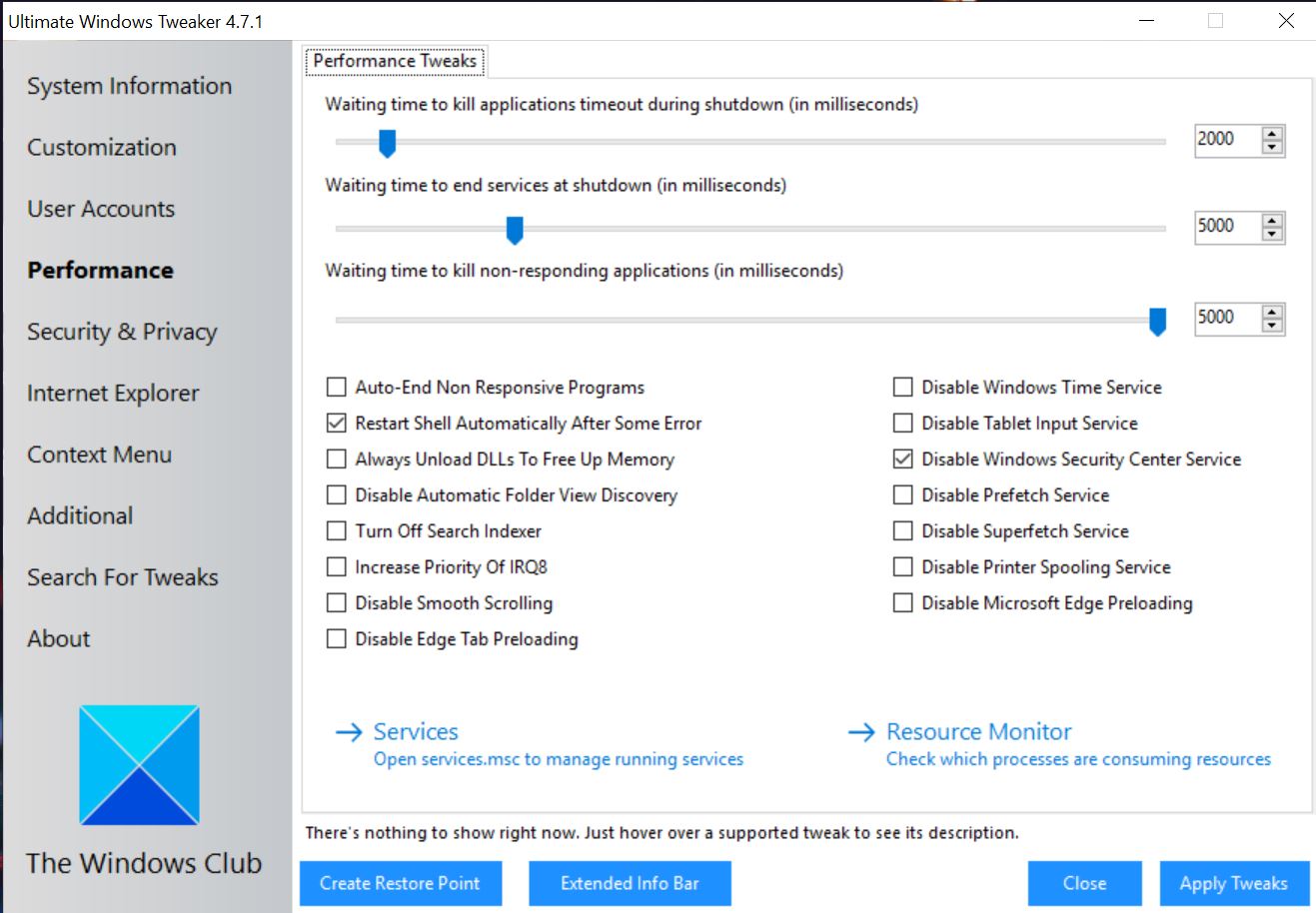Tick Disable Superfetch Service

903,531
